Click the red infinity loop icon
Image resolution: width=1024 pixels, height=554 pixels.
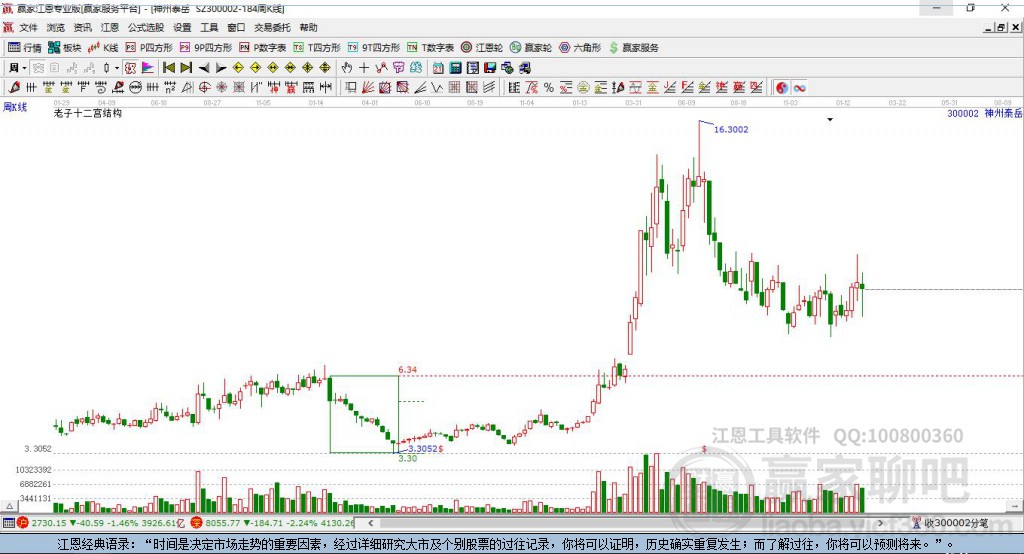799,88
